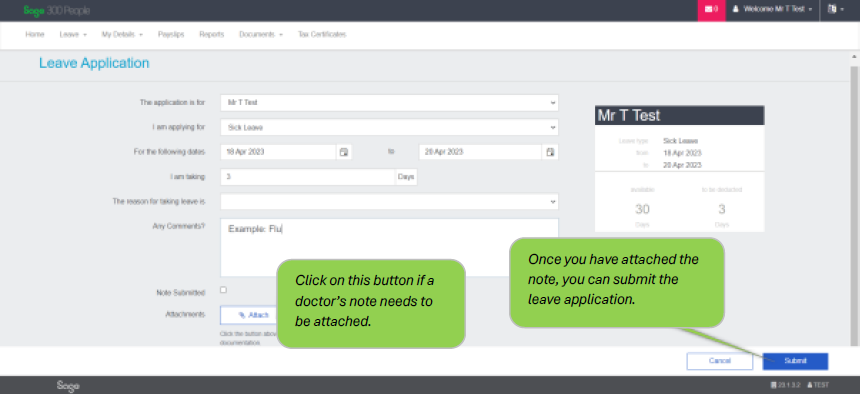
Task: Submit the leave application
Action: click(x=795, y=361)
